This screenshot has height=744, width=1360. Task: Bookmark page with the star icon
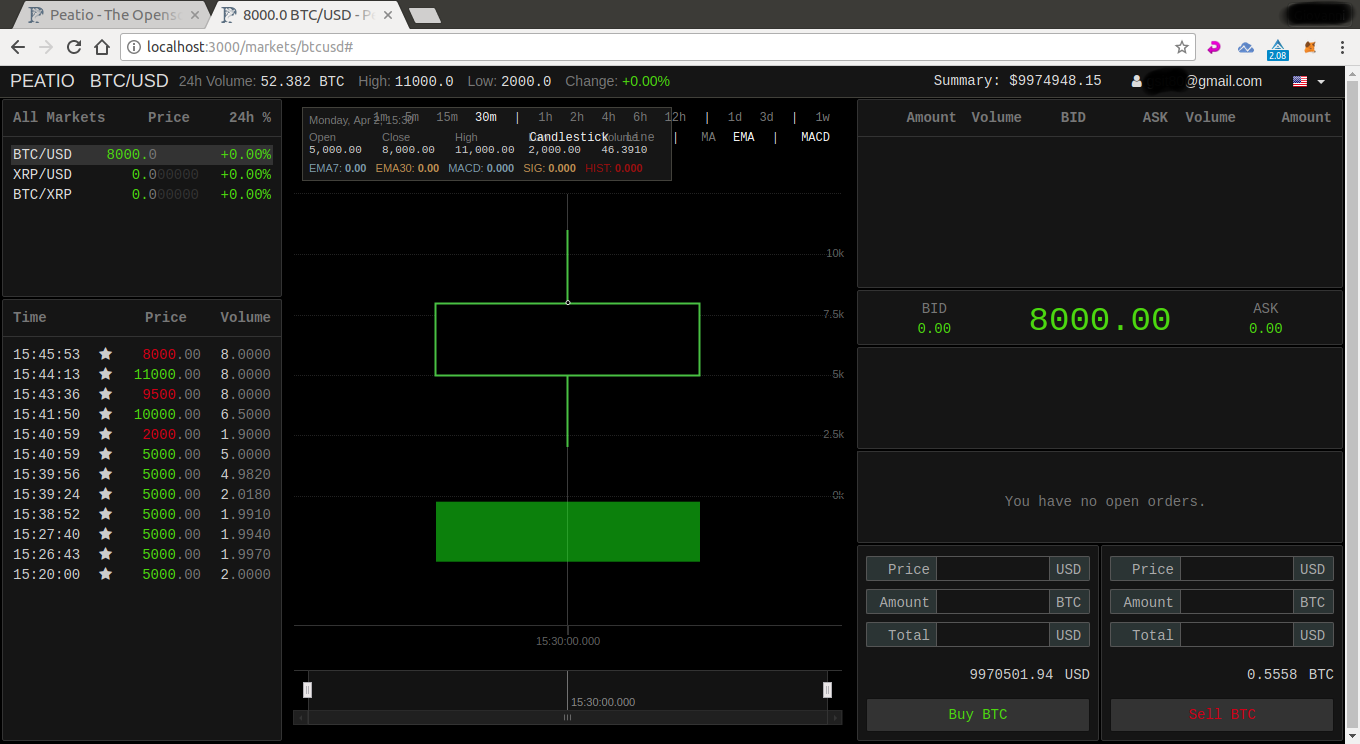[x=1181, y=47]
